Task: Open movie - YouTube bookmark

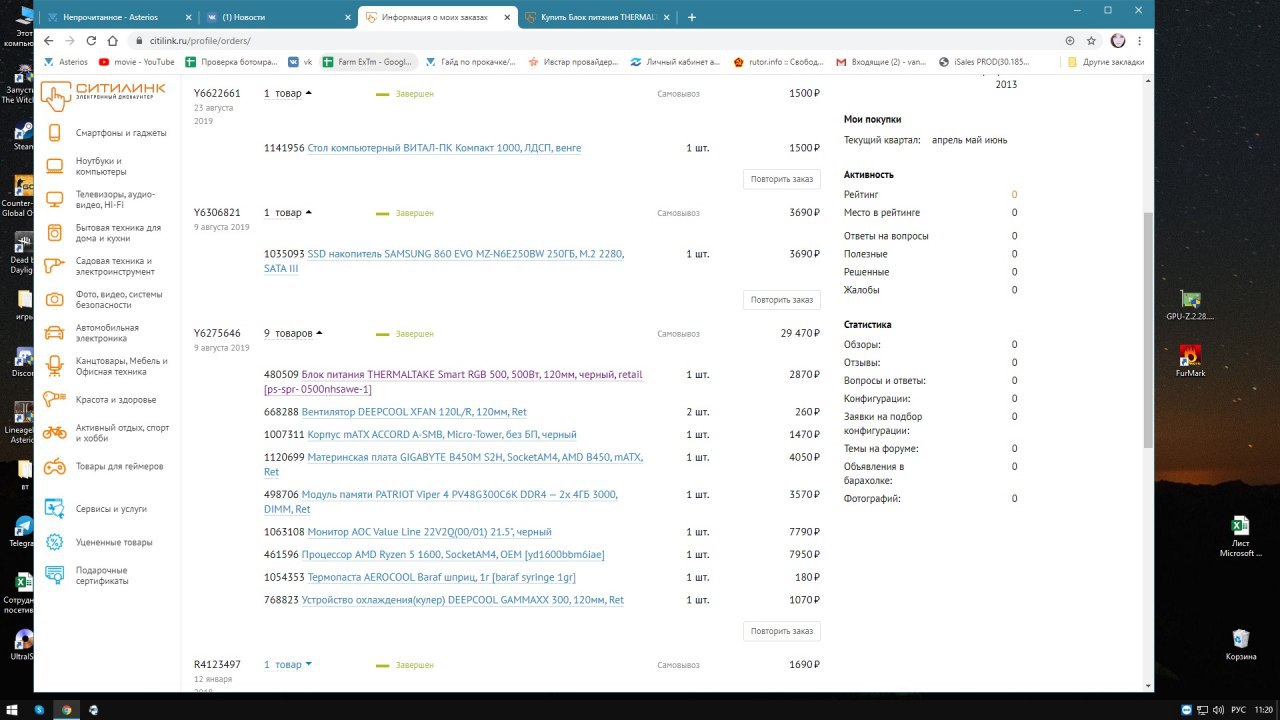Action: (137, 62)
